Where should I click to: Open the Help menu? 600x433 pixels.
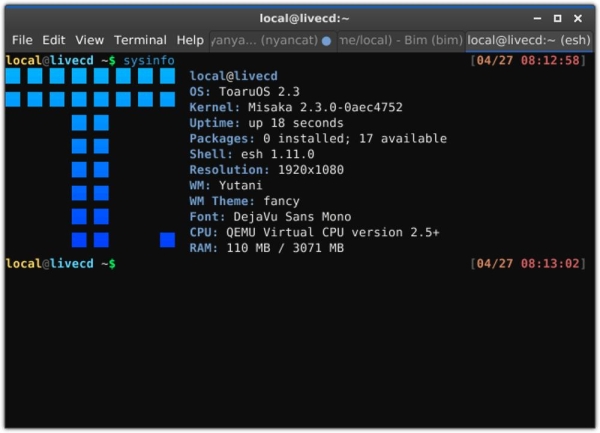pos(190,40)
